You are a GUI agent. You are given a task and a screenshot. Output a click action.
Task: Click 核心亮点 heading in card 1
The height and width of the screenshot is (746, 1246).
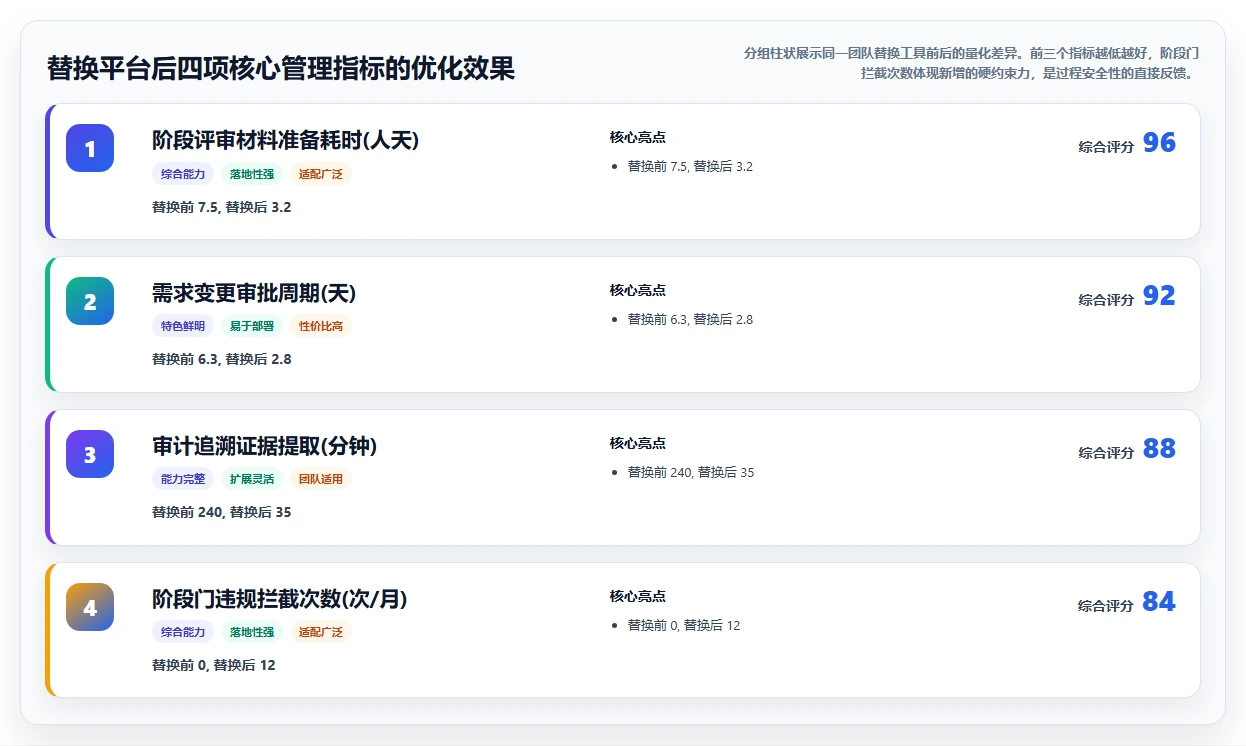[638, 138]
